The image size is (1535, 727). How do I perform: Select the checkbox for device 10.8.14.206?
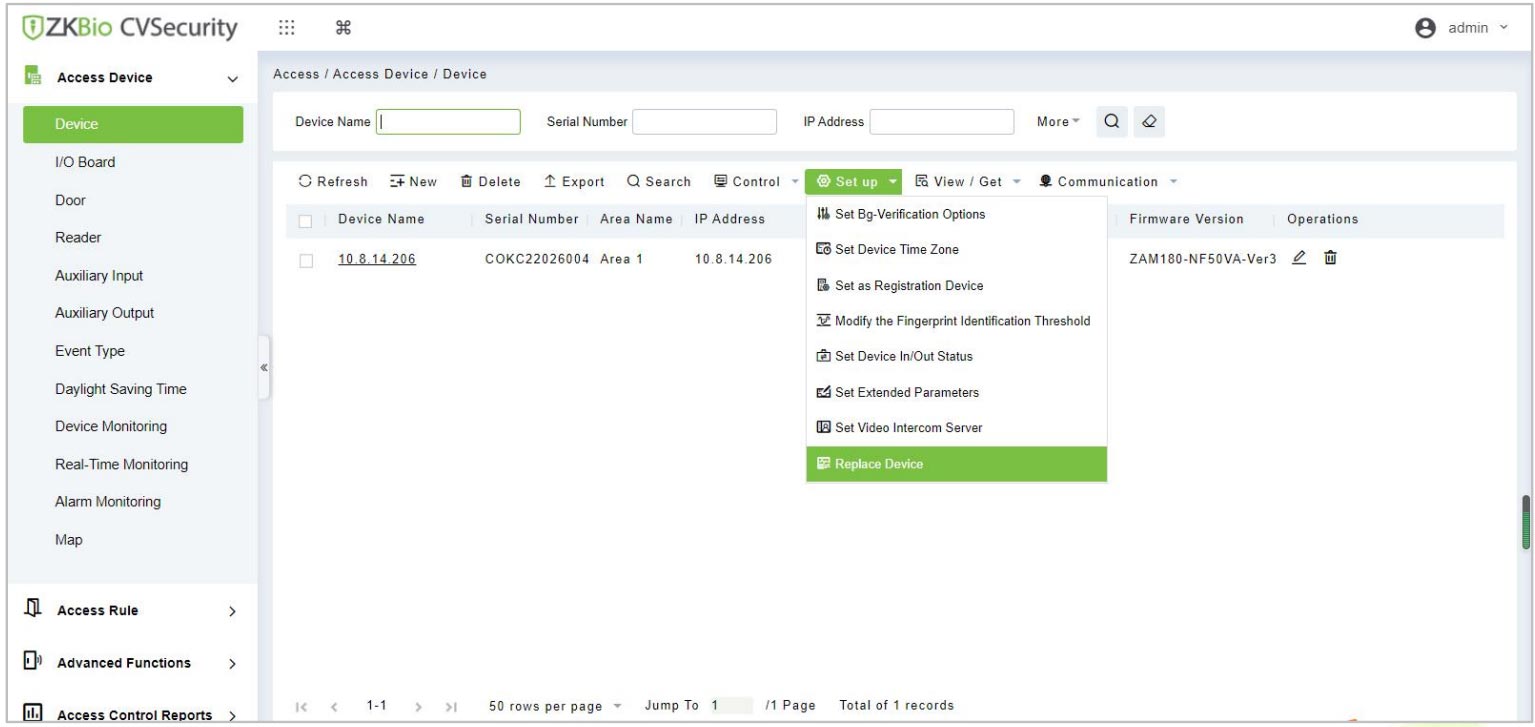click(308, 260)
